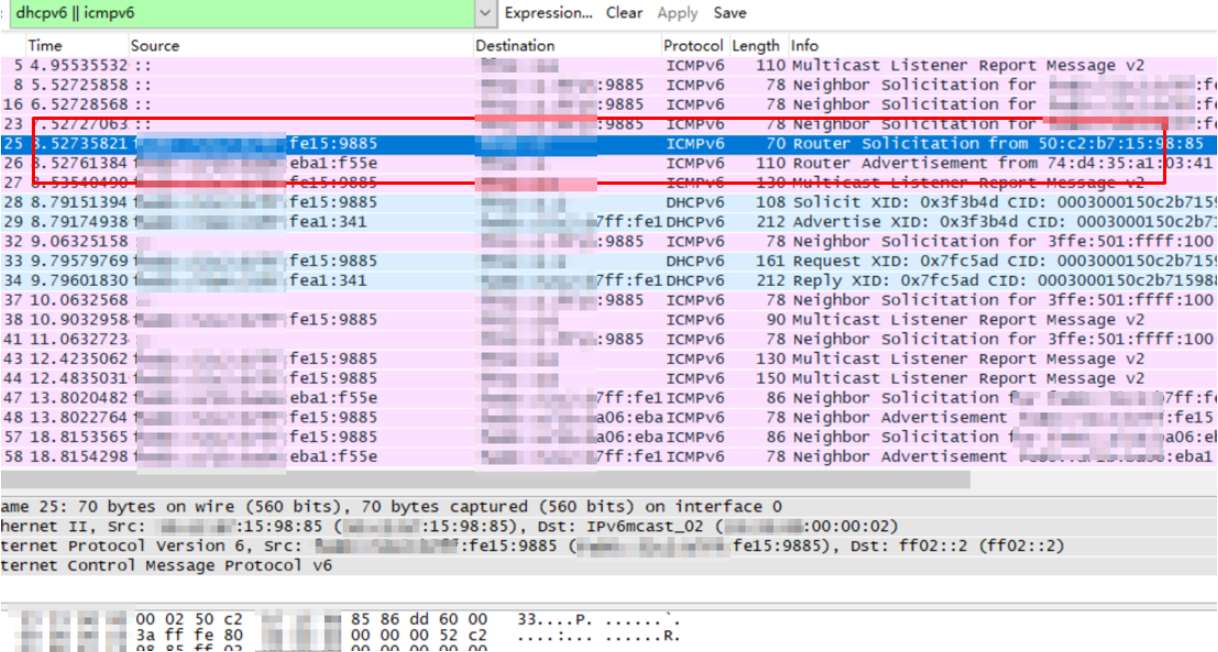Click the horizontal scrollbar under the packet list
This screenshot has width=1218, height=652.
485,480
